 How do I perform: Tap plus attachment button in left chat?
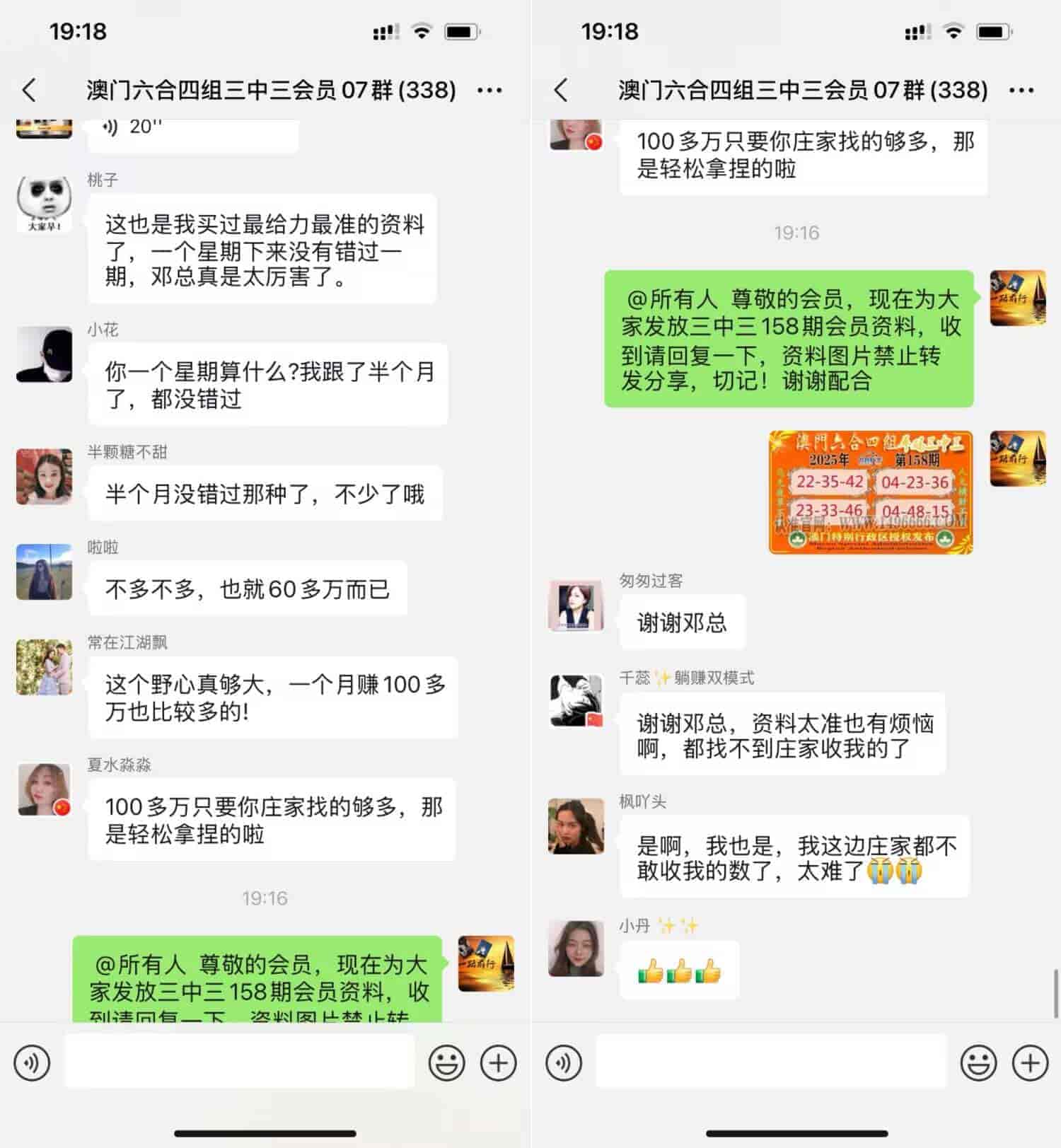[499, 1062]
